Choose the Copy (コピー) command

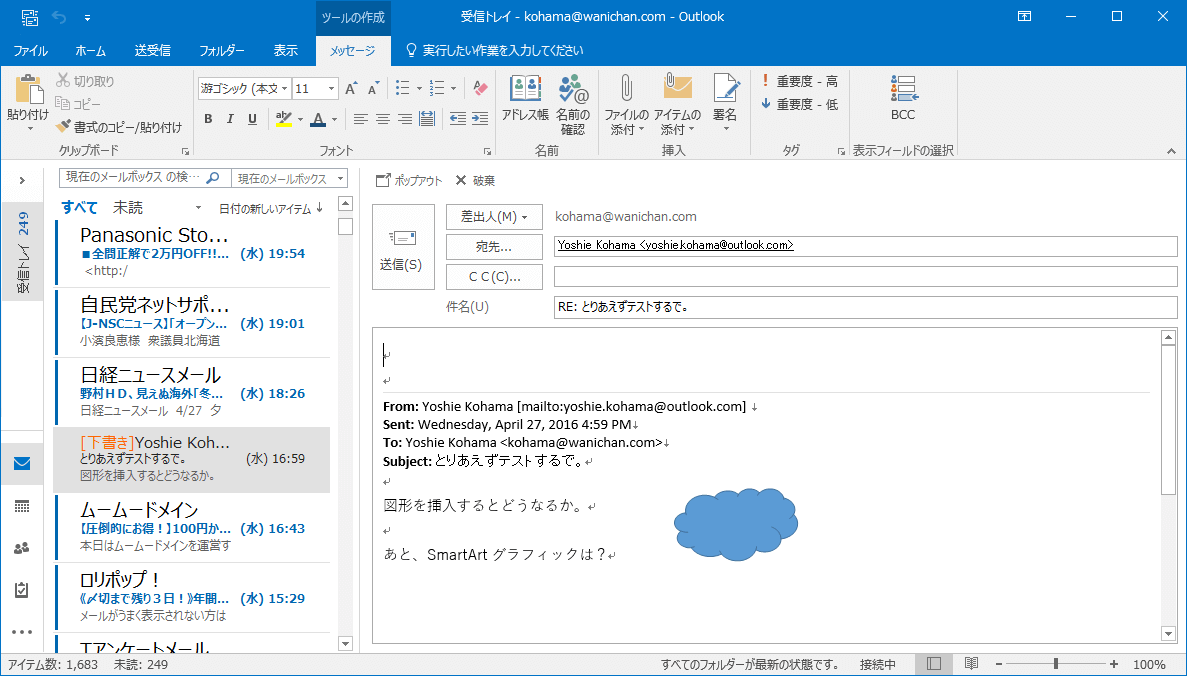point(79,104)
